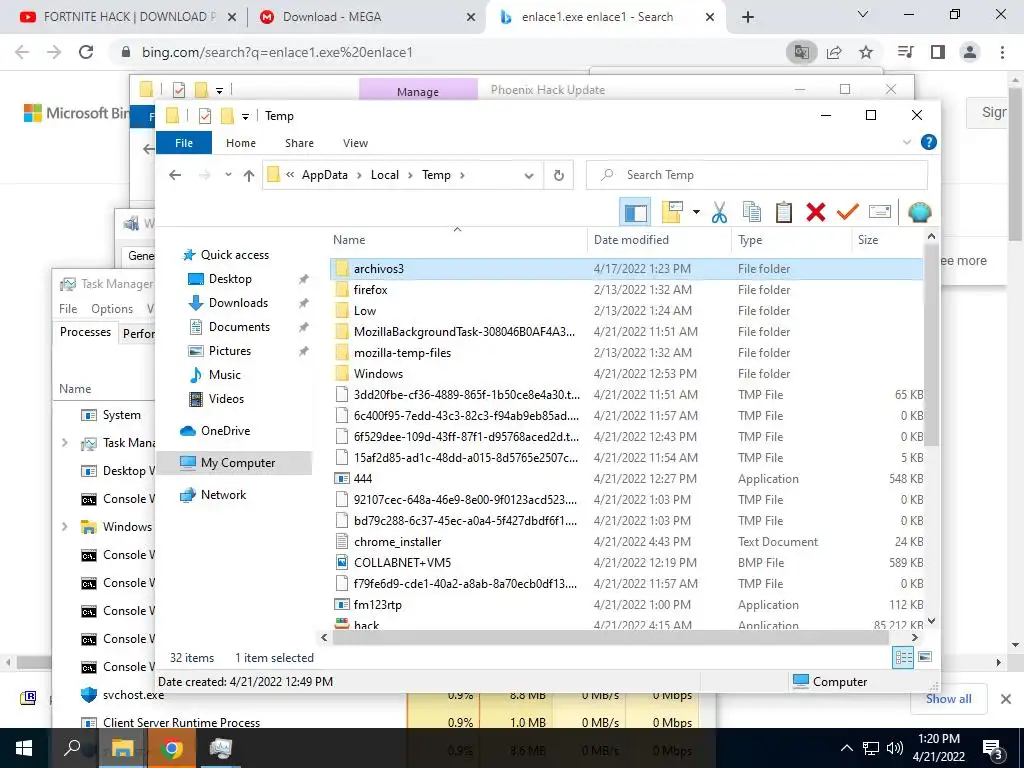The image size is (1024, 768).
Task: Open address bar history dropdown
Action: pyautogui.click(x=529, y=175)
